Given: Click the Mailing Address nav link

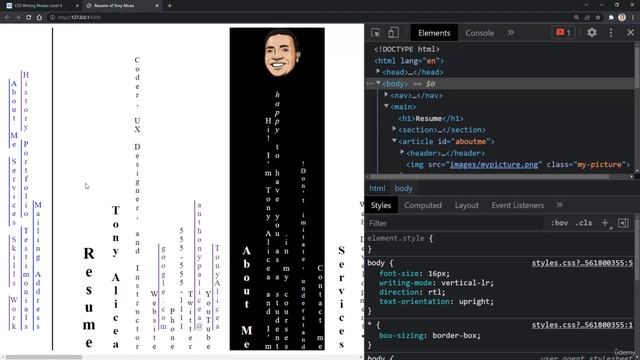Looking at the screenshot, I should (38, 265).
